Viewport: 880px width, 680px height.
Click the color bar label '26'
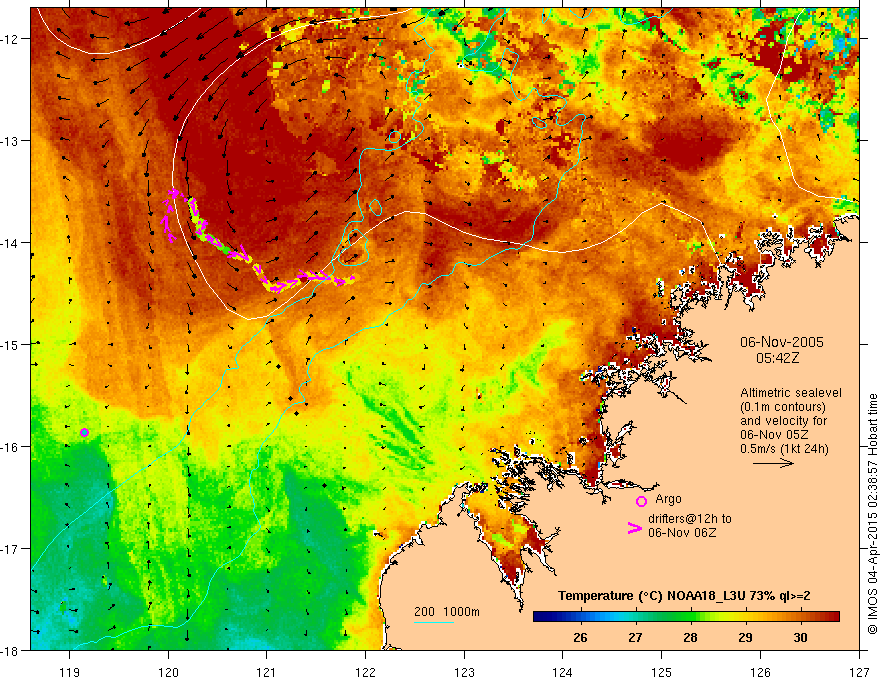[580, 637]
